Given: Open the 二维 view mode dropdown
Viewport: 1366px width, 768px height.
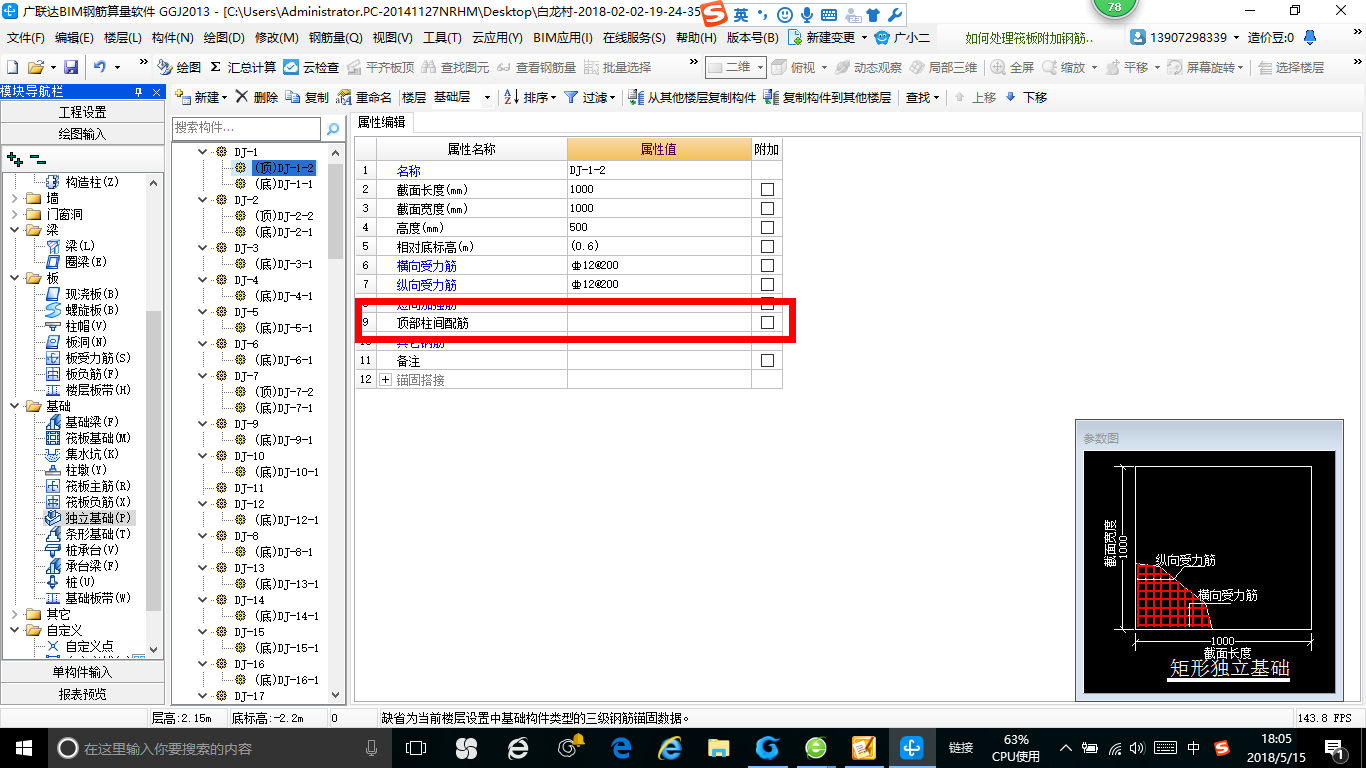Looking at the screenshot, I should coord(761,67).
